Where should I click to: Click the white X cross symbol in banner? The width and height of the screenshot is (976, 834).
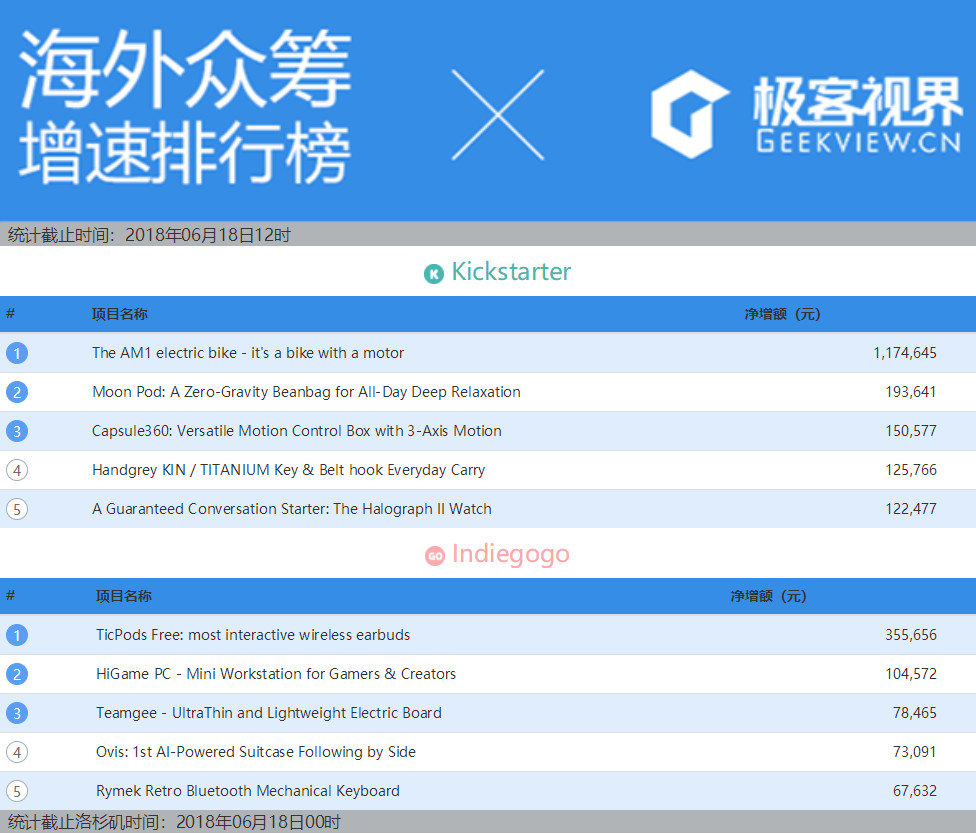click(x=498, y=115)
